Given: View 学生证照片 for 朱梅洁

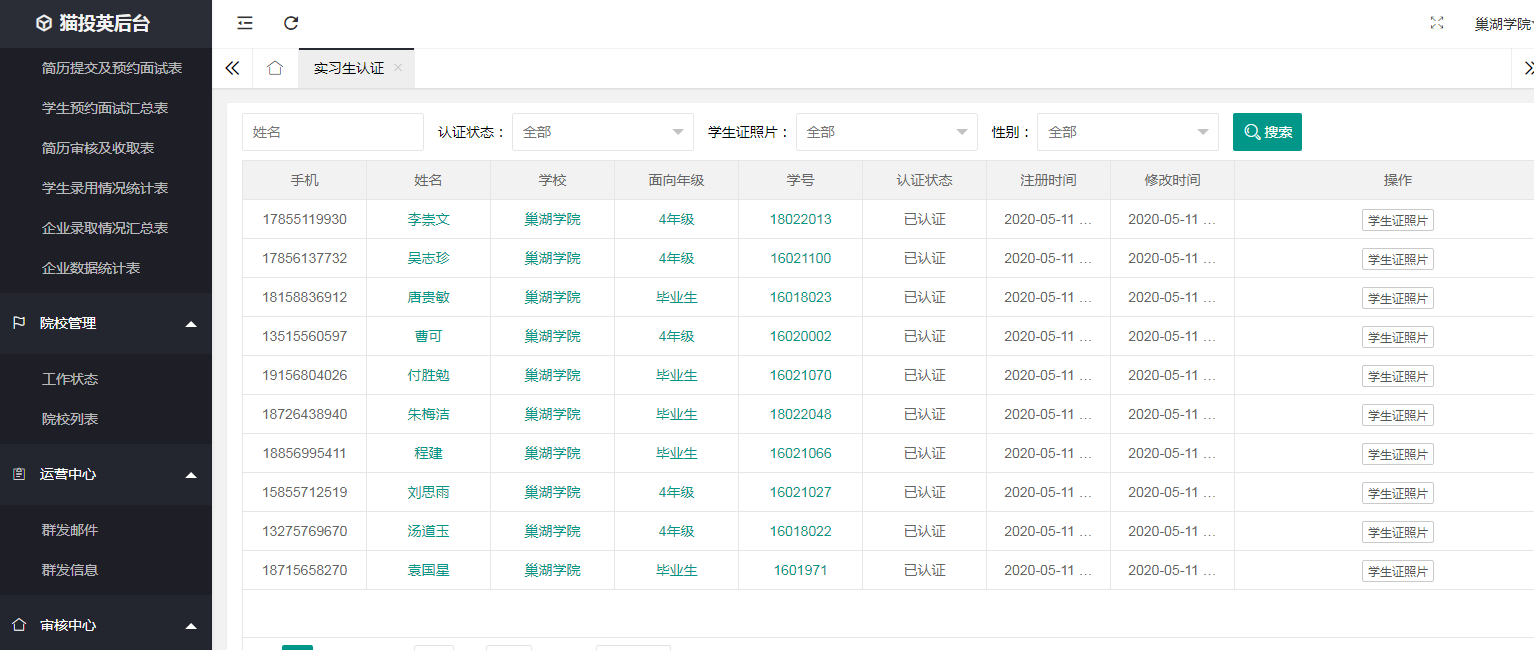Looking at the screenshot, I should (1397, 415).
